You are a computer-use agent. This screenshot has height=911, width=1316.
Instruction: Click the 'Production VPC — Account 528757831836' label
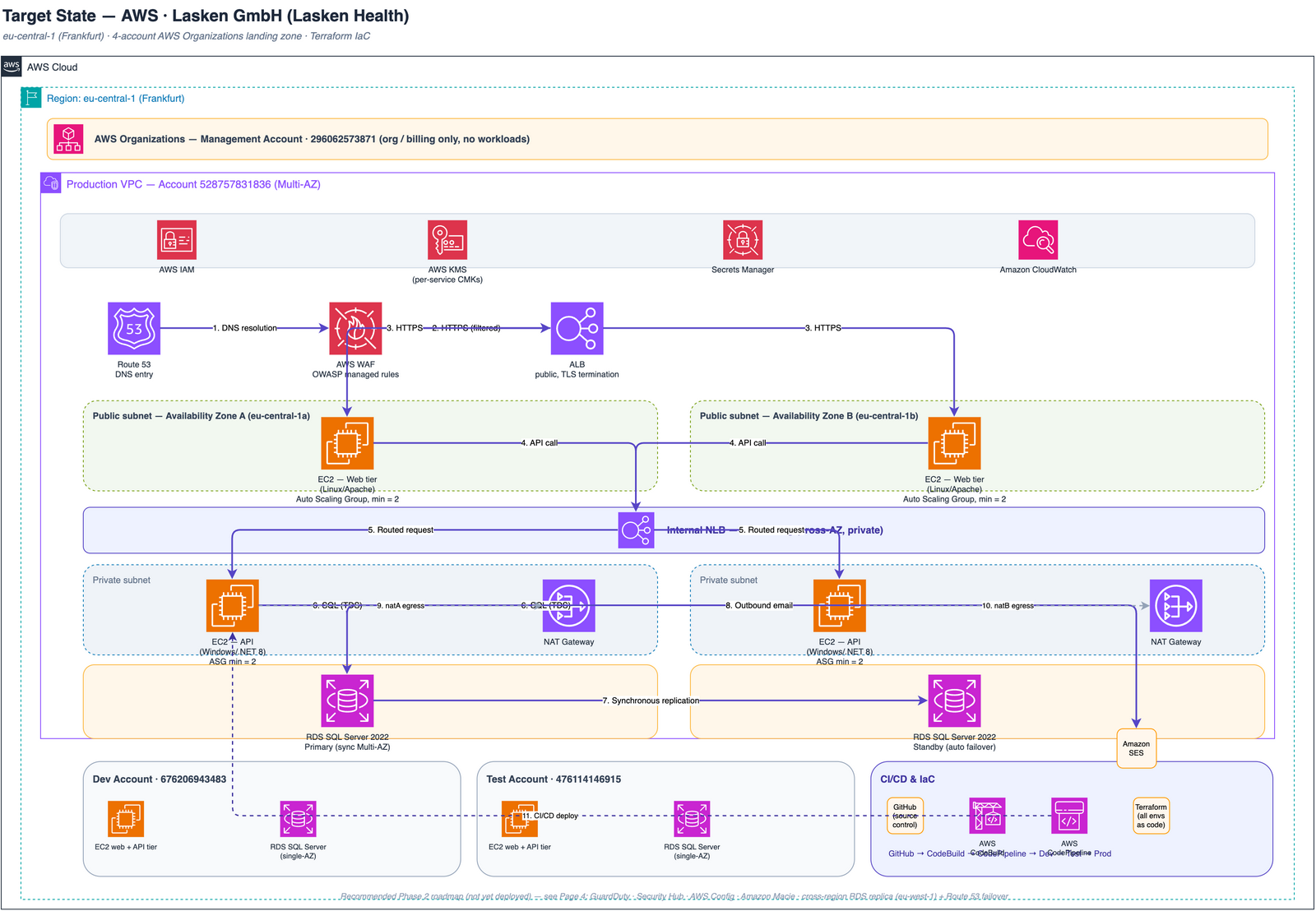[193, 184]
